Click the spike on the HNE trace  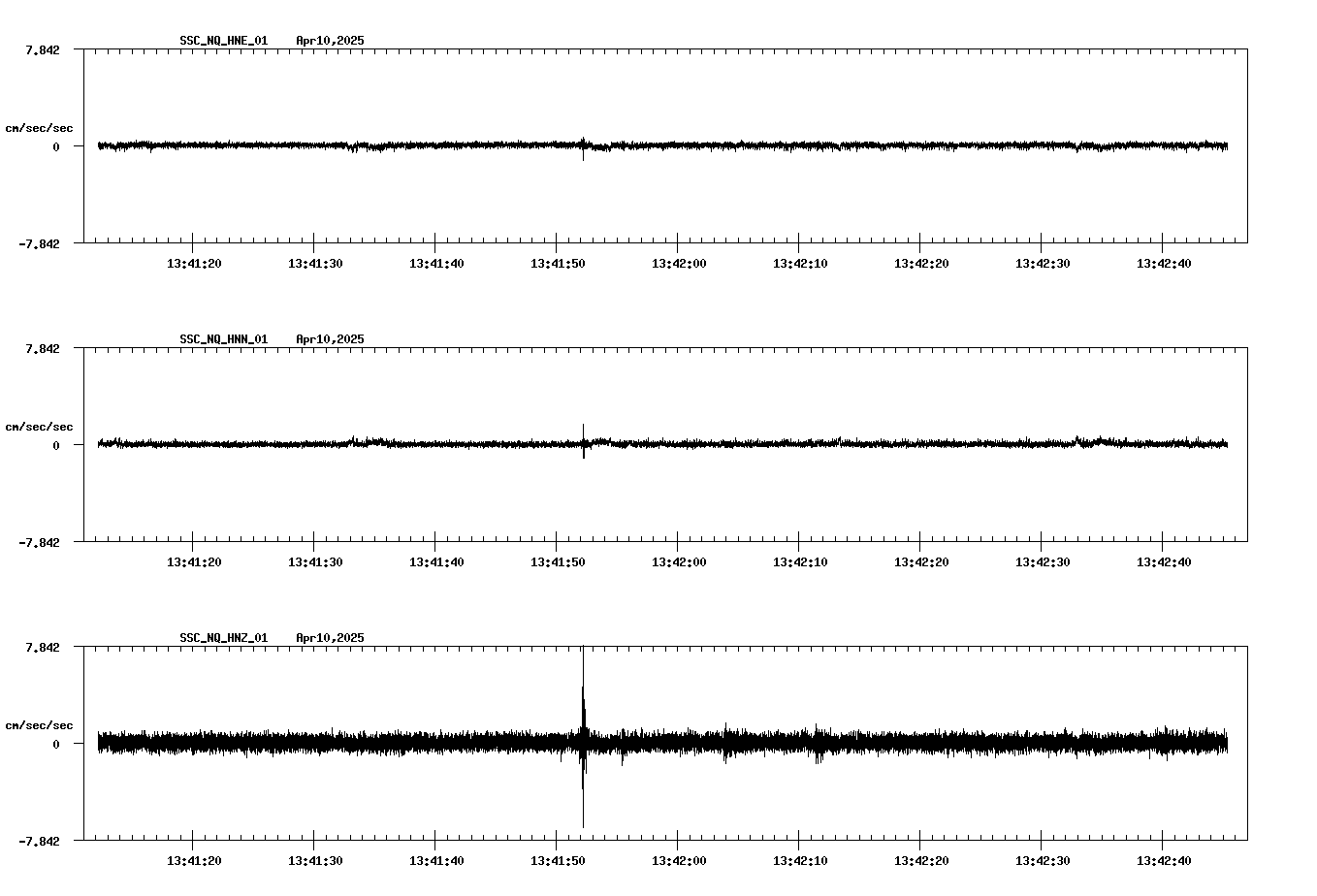(583, 145)
